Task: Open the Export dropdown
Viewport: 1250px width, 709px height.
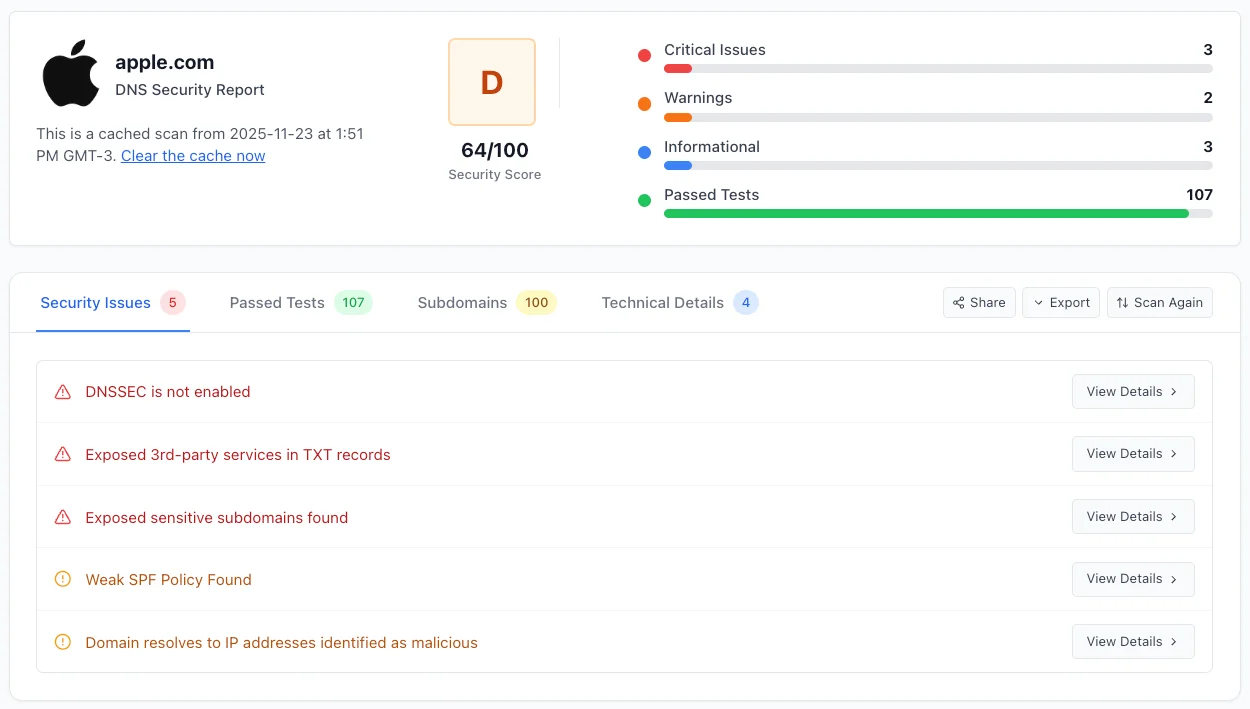Action: tap(1061, 303)
